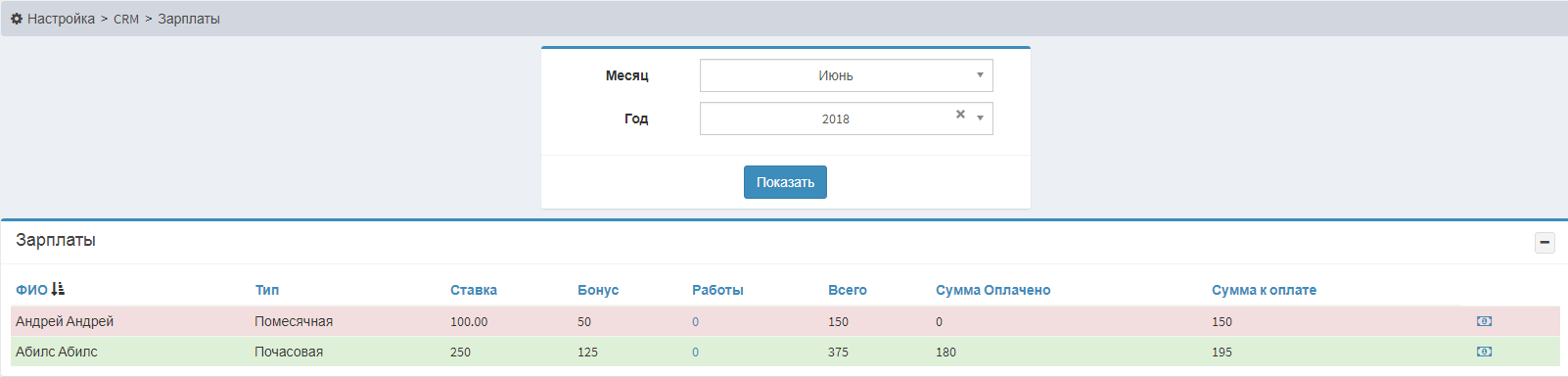Click the settings gear icon in breadcrumb
1568x377 pixels.
pos(17,19)
